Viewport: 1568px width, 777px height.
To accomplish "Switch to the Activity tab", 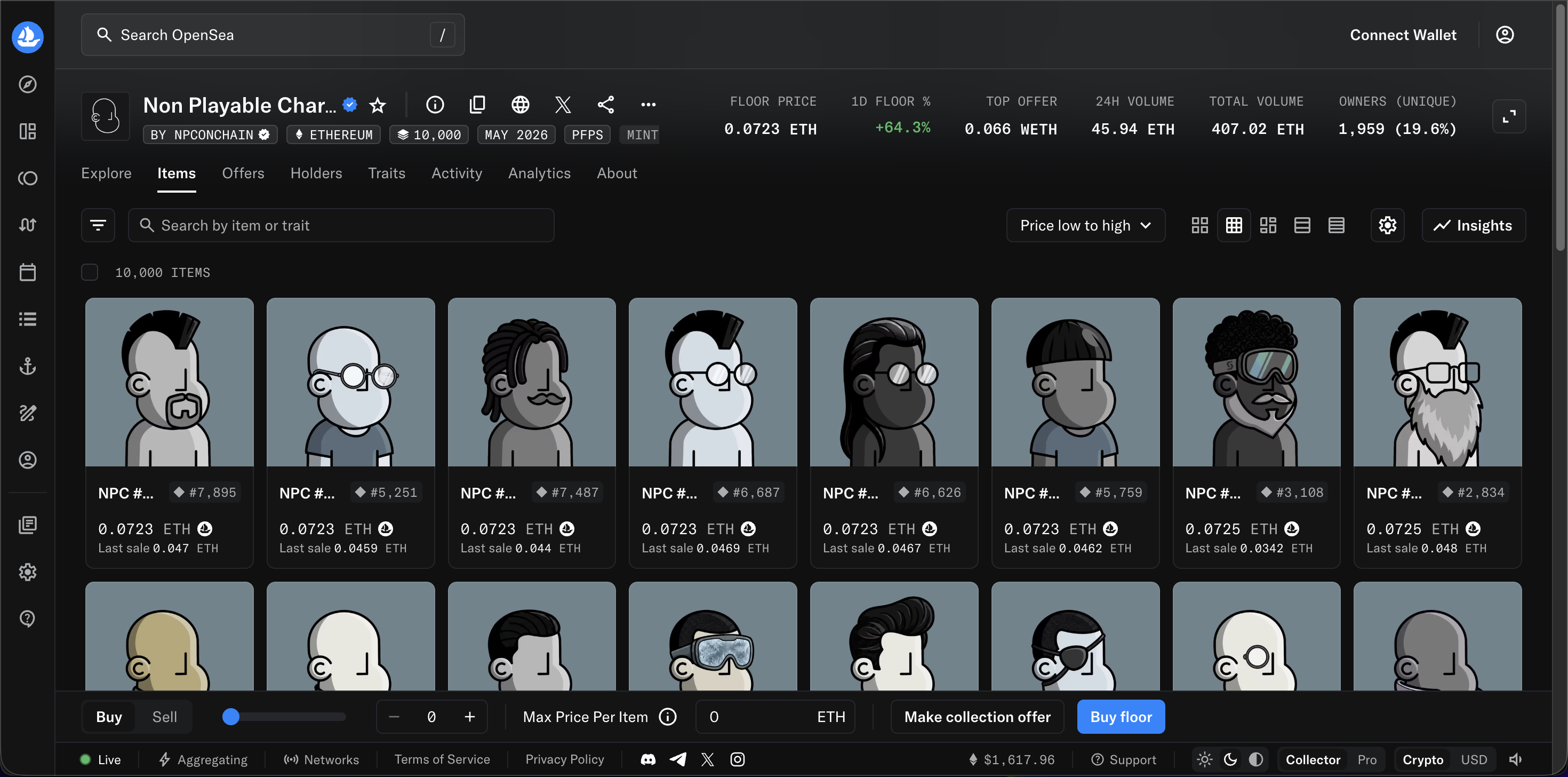I will [457, 173].
